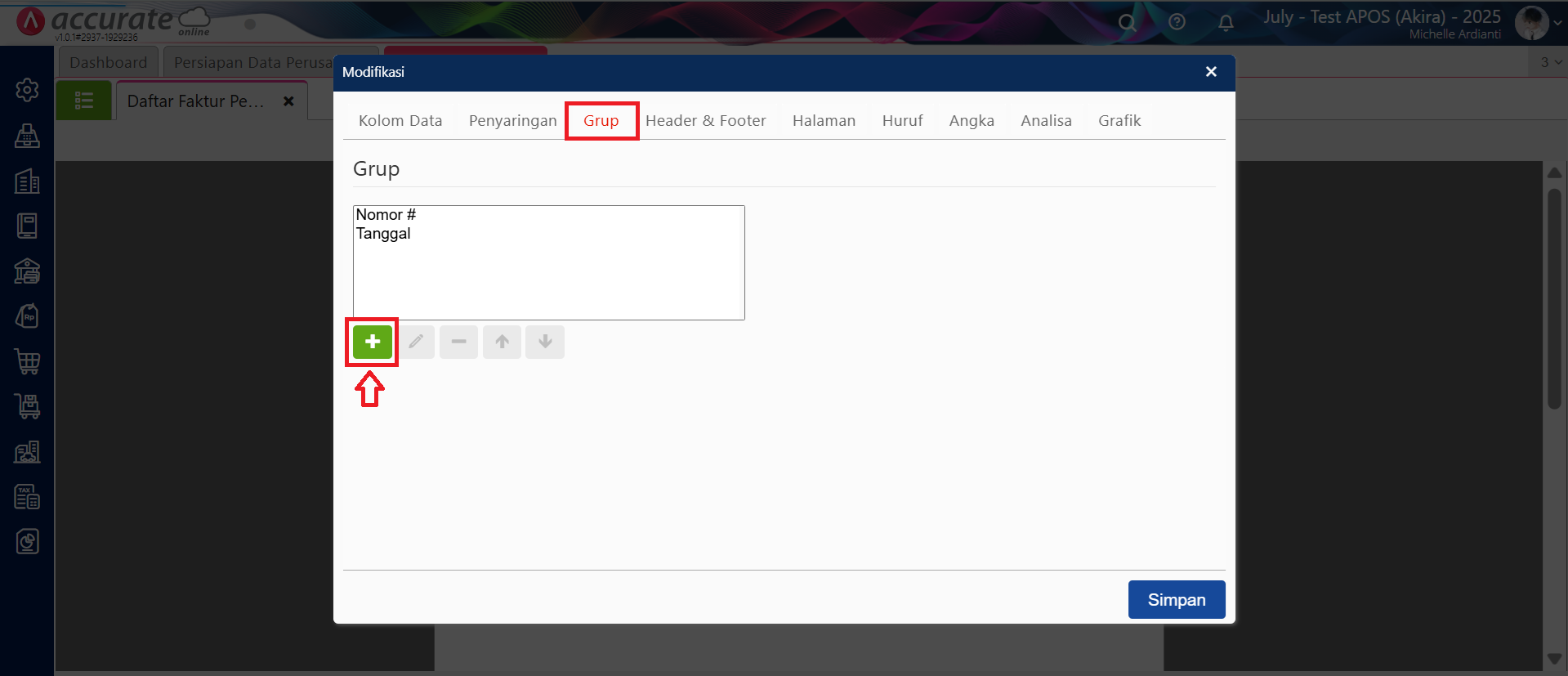Click the green list view button
This screenshot has width=1568, height=676.
click(83, 101)
